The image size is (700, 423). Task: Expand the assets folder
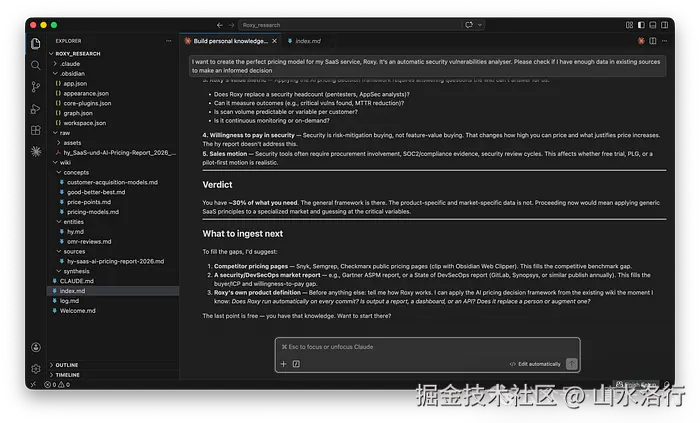[x=113, y=143]
